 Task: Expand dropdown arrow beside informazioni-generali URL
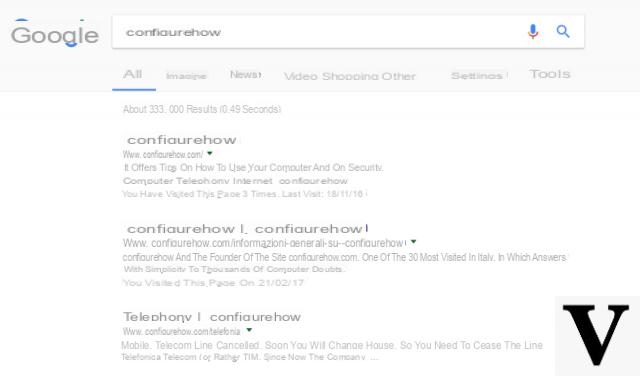tap(413, 242)
